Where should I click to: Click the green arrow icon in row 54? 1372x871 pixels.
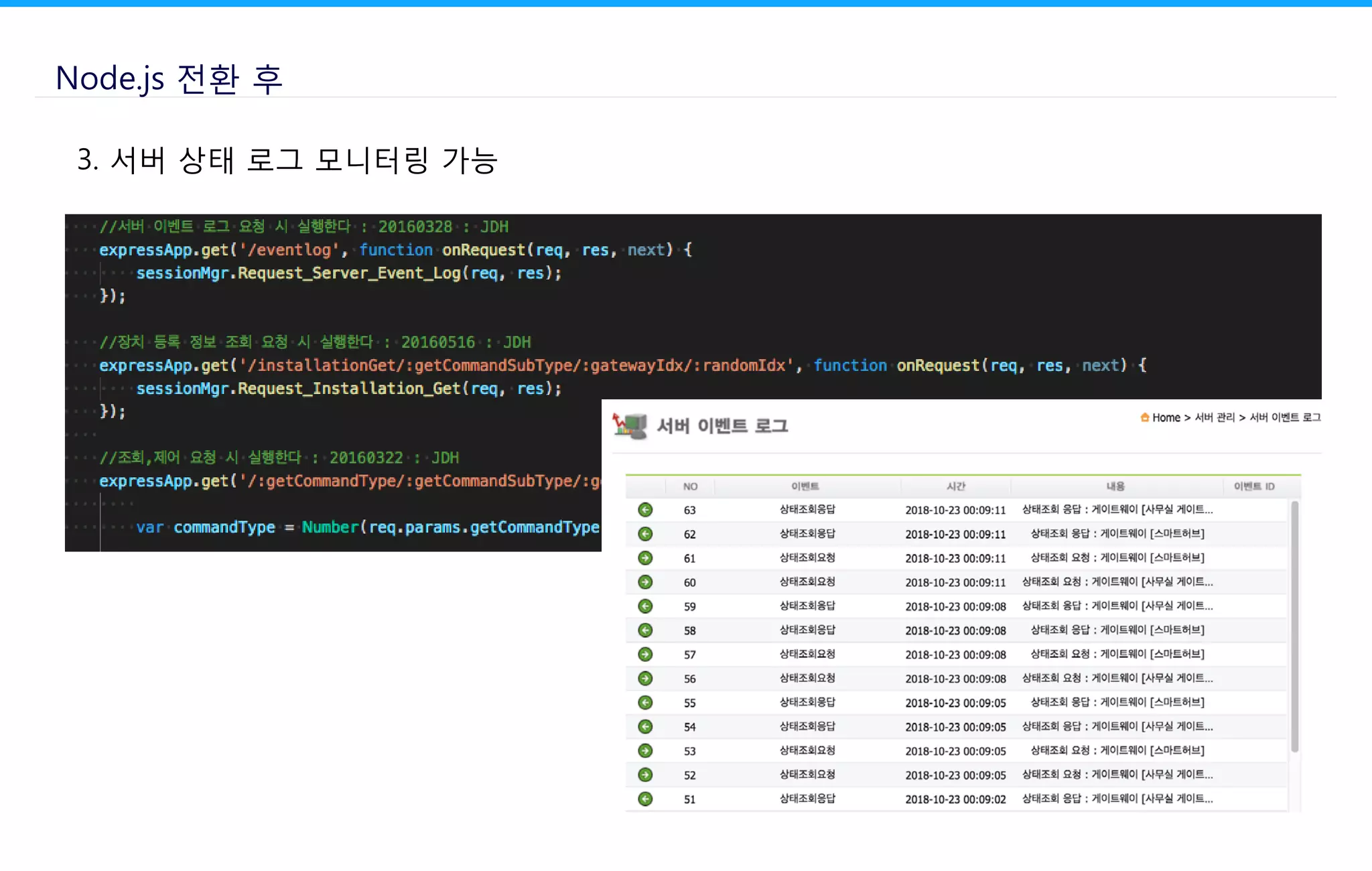[x=645, y=727]
